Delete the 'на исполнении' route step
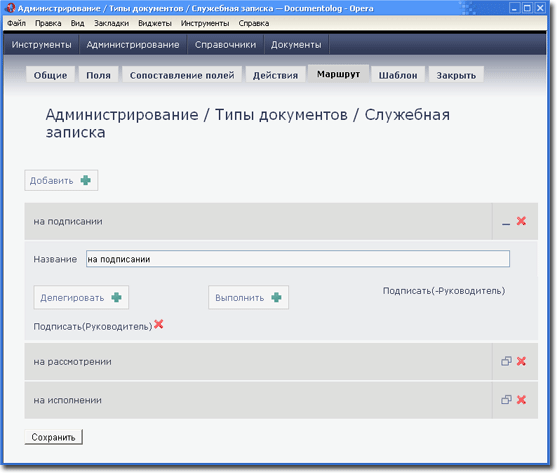Viewport: 557px width, 473px height. 521,400
